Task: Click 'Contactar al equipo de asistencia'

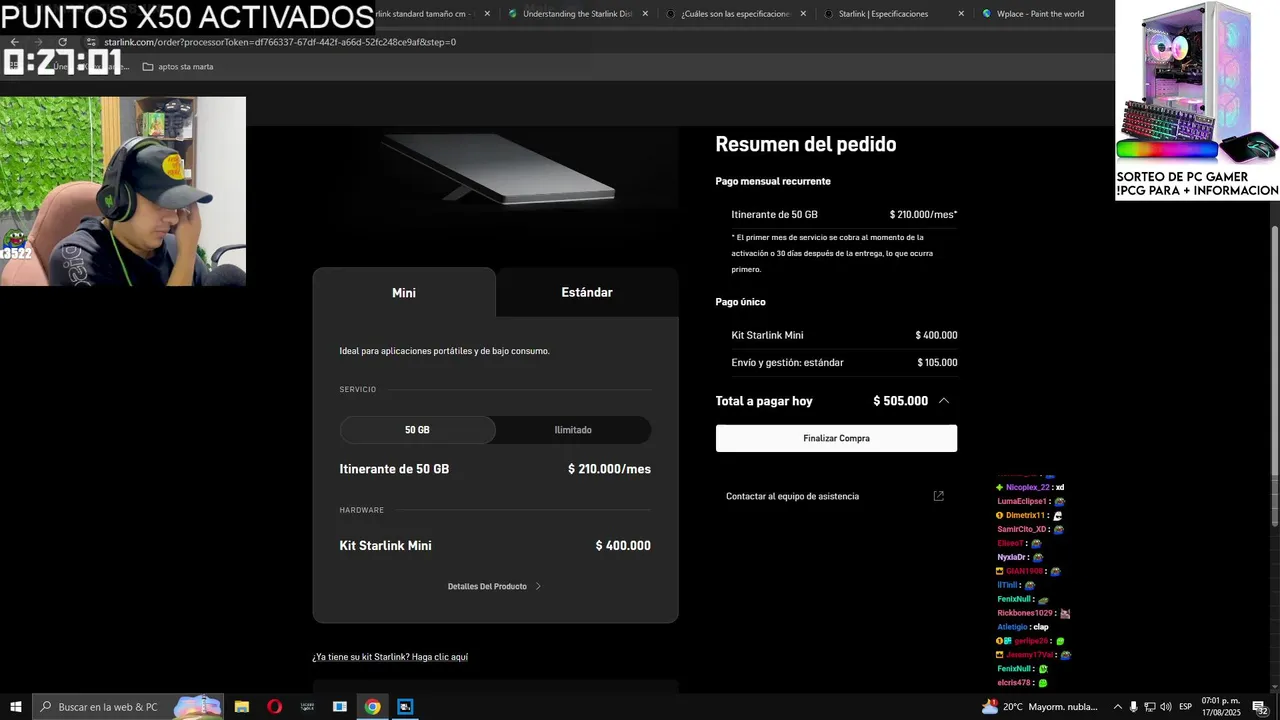Action: tap(792, 496)
